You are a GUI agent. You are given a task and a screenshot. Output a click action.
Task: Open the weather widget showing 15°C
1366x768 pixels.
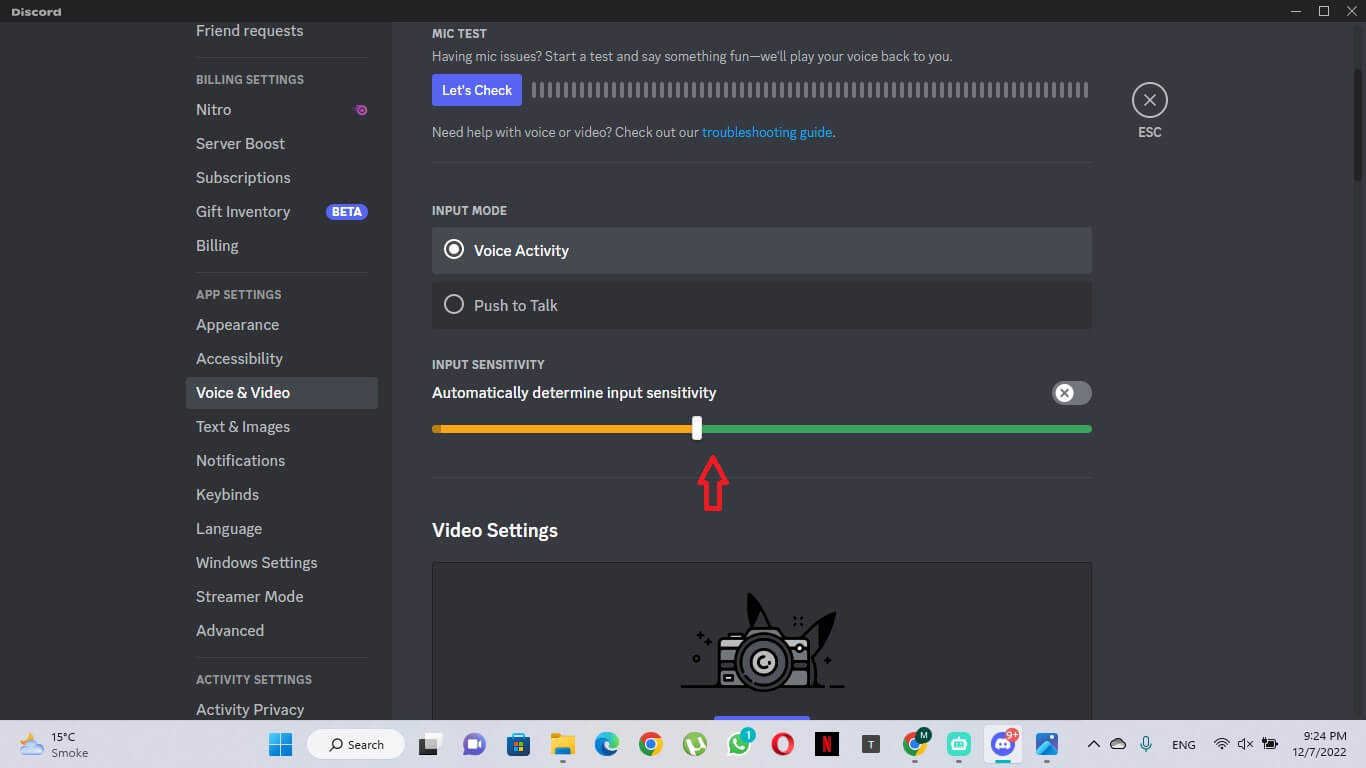(55, 744)
